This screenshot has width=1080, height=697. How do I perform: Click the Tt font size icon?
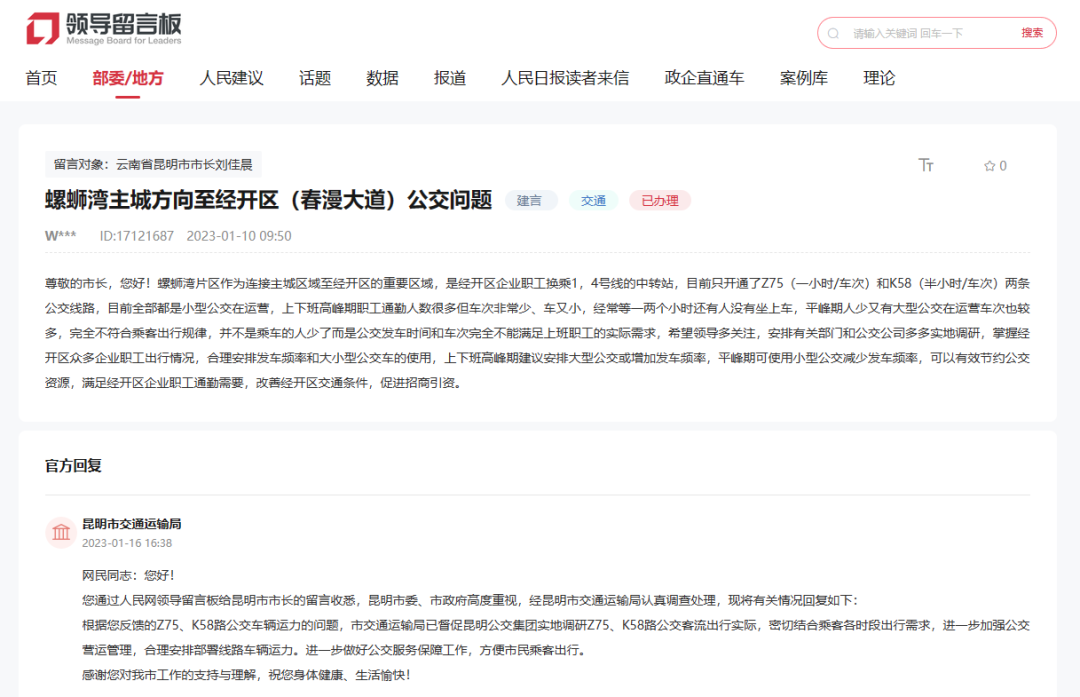click(x=926, y=165)
